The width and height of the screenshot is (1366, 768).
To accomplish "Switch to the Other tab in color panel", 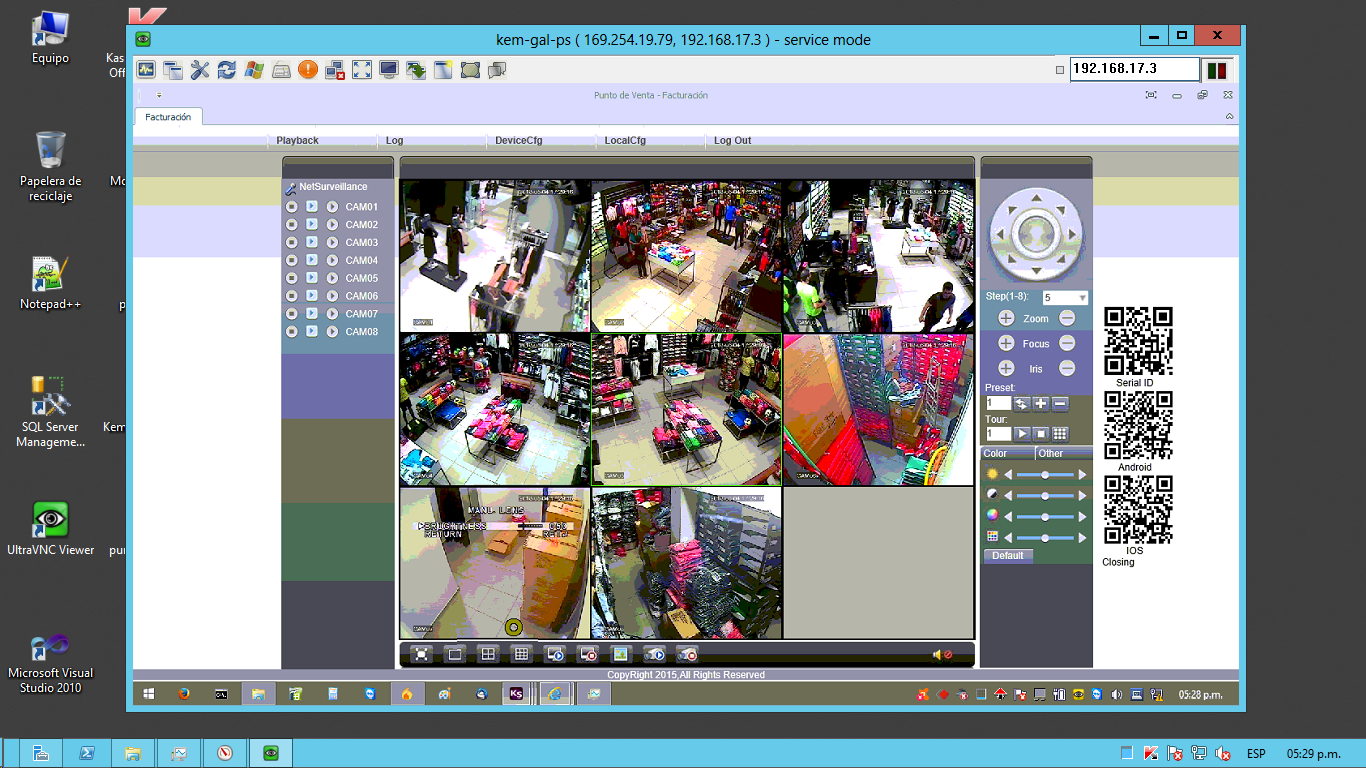I will click(1050, 453).
